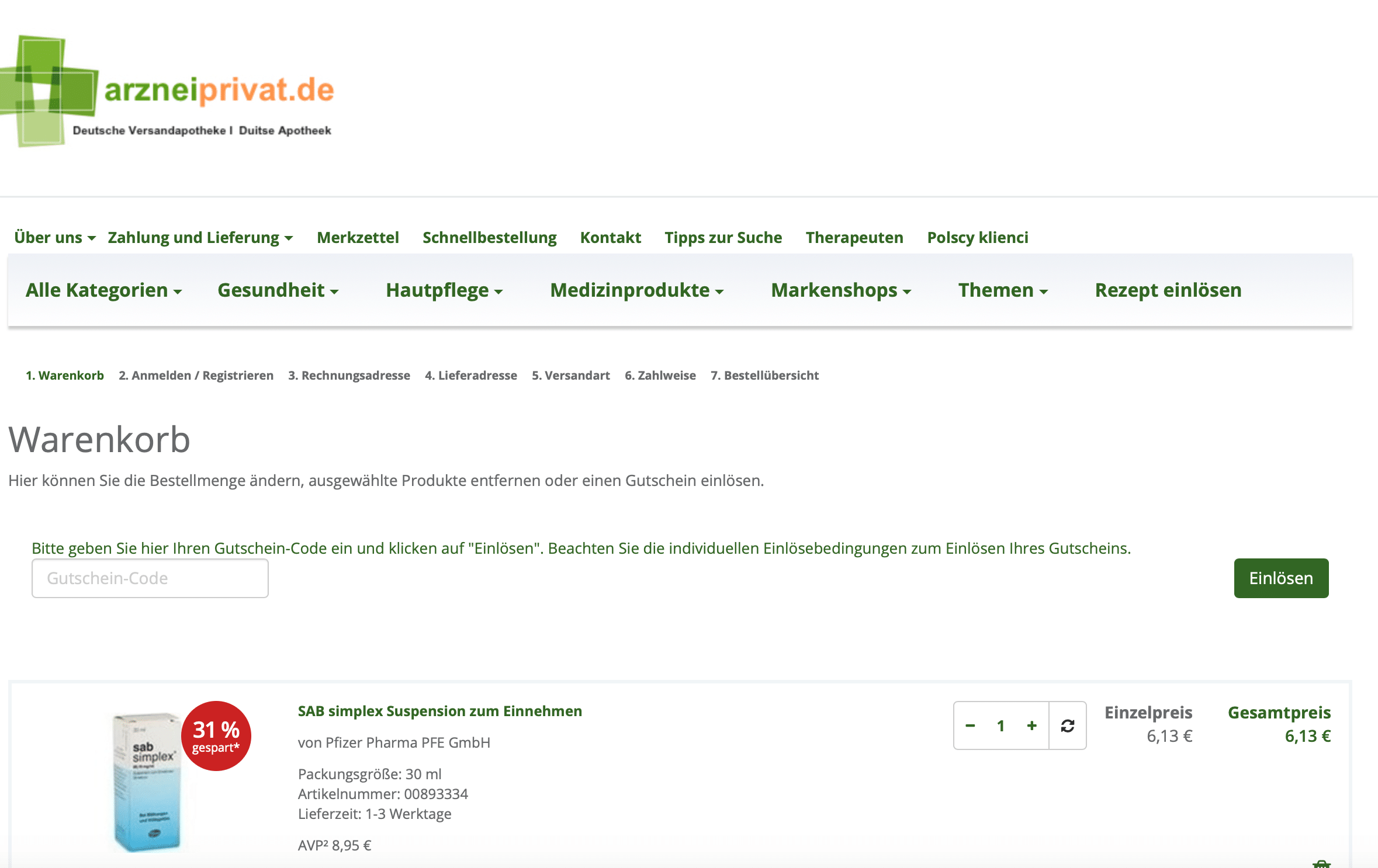
Task: Select step 5. Versandart
Action: [571, 376]
